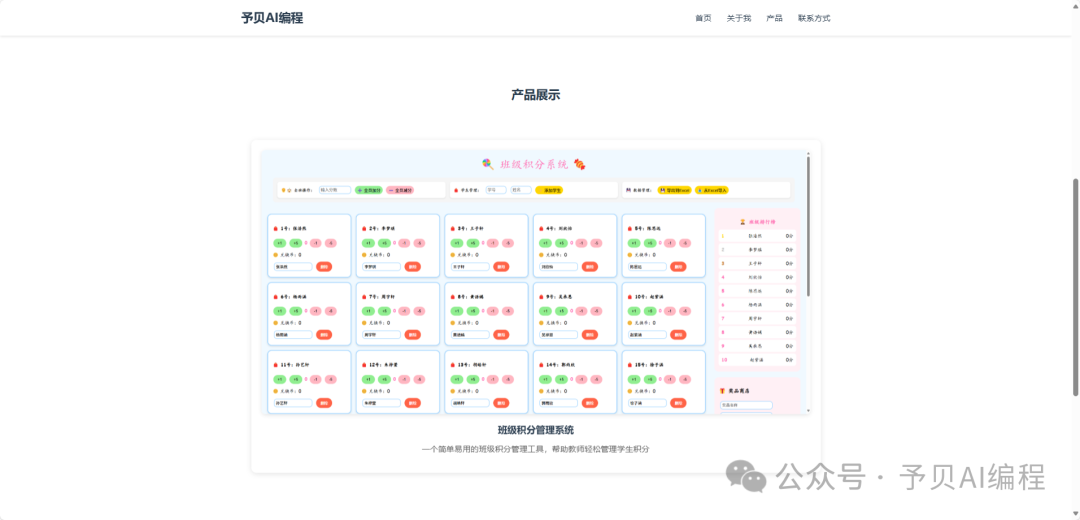
Task: Click the 全员加分 green button
Action: [369, 190]
